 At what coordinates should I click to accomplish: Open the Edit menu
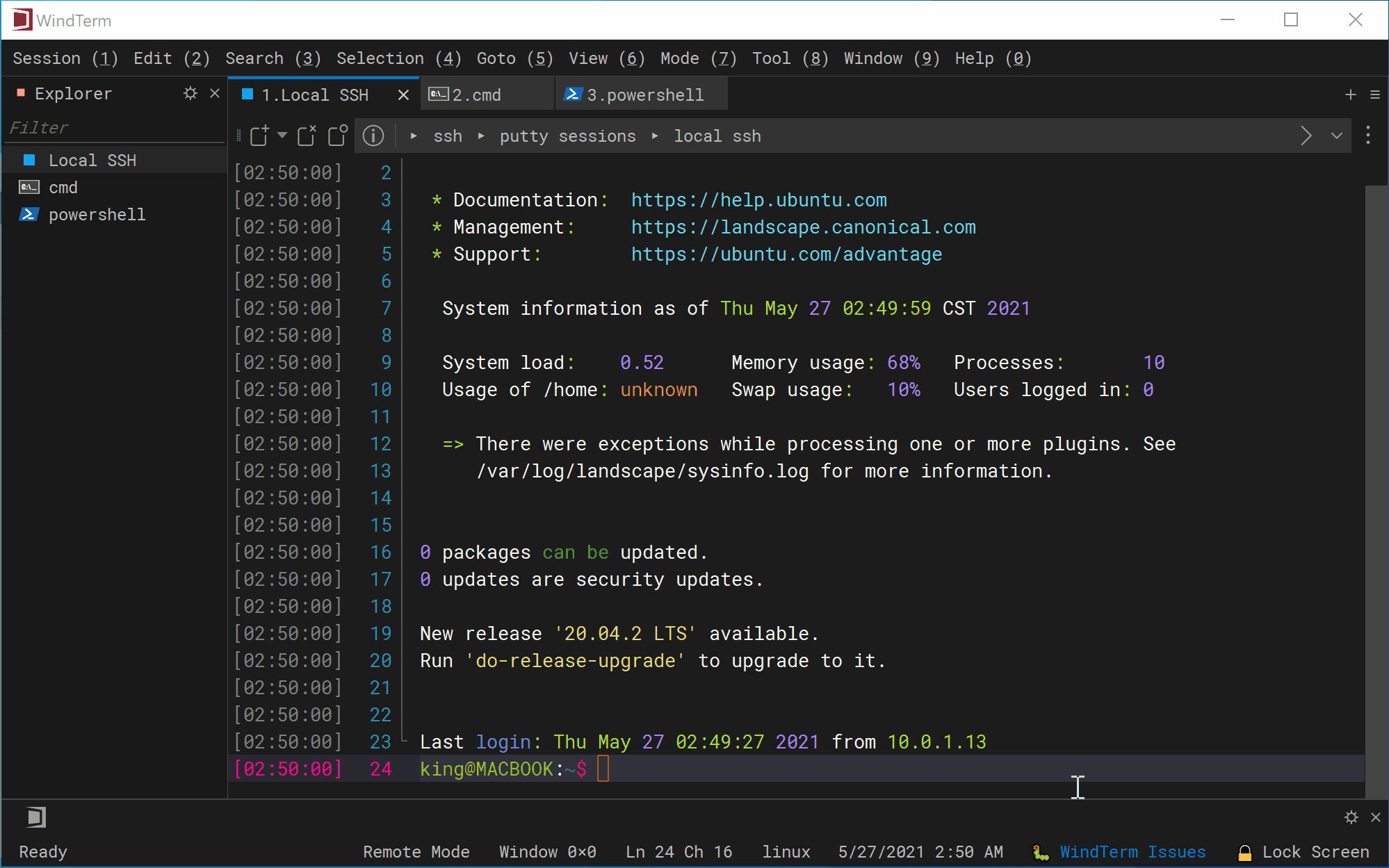[x=172, y=58]
